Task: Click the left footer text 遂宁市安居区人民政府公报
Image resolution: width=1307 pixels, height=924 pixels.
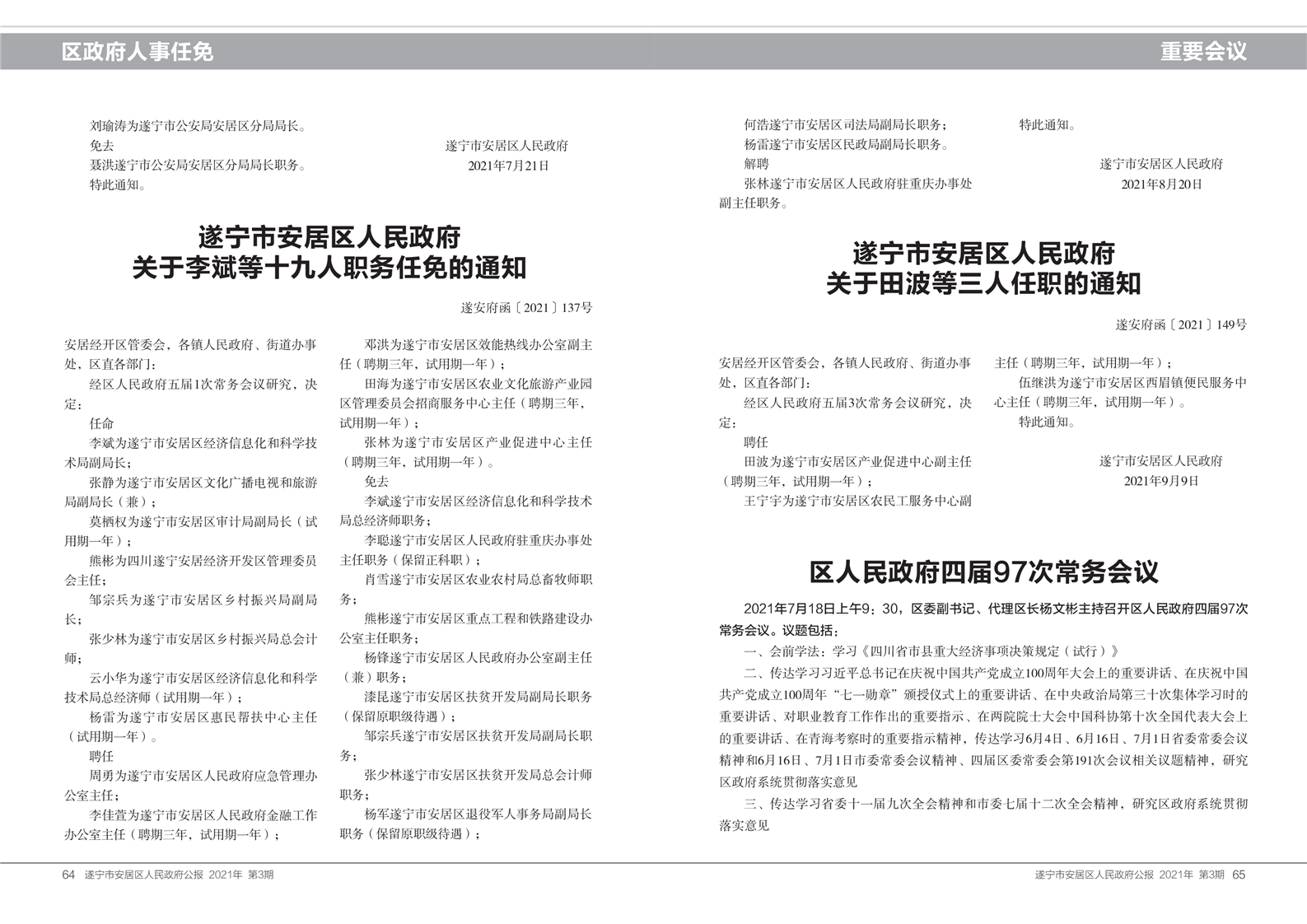Action: pos(144,875)
